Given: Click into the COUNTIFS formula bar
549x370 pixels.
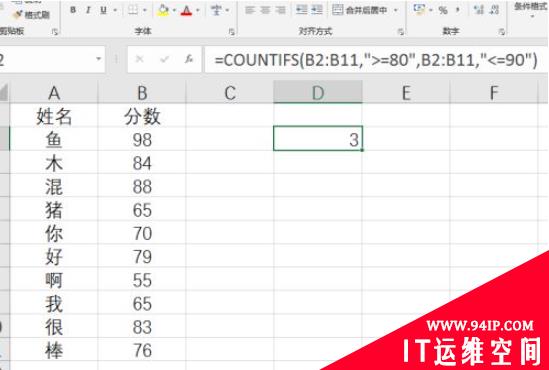Looking at the screenshot, I should point(377,60).
